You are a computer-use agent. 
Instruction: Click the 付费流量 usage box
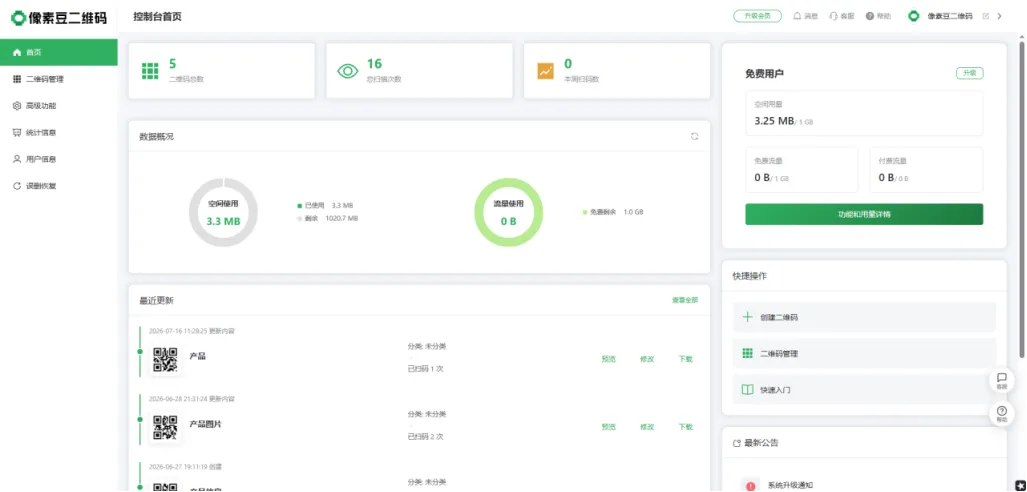click(x=926, y=170)
